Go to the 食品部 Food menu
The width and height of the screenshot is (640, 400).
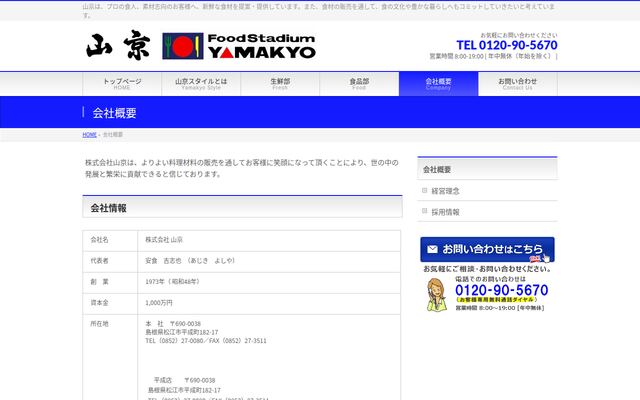point(359,84)
